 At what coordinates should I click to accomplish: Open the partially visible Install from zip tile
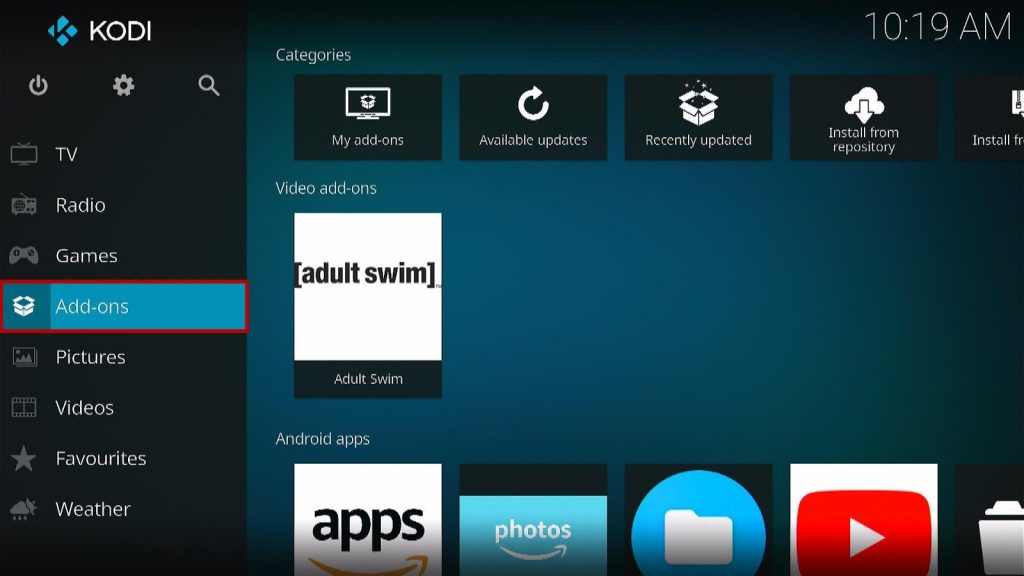(x=989, y=117)
